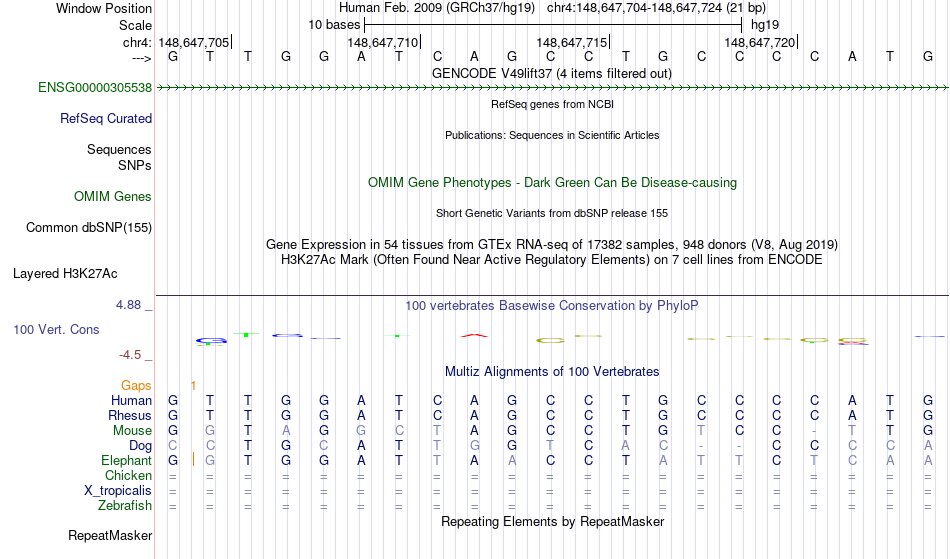Click the Human species row label
The height and width of the screenshot is (559, 950).
[x=131, y=401]
